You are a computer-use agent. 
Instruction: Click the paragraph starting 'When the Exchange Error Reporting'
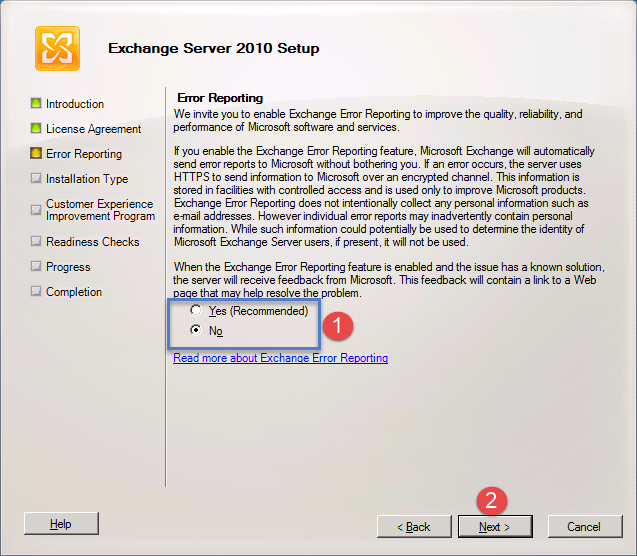click(x=389, y=280)
